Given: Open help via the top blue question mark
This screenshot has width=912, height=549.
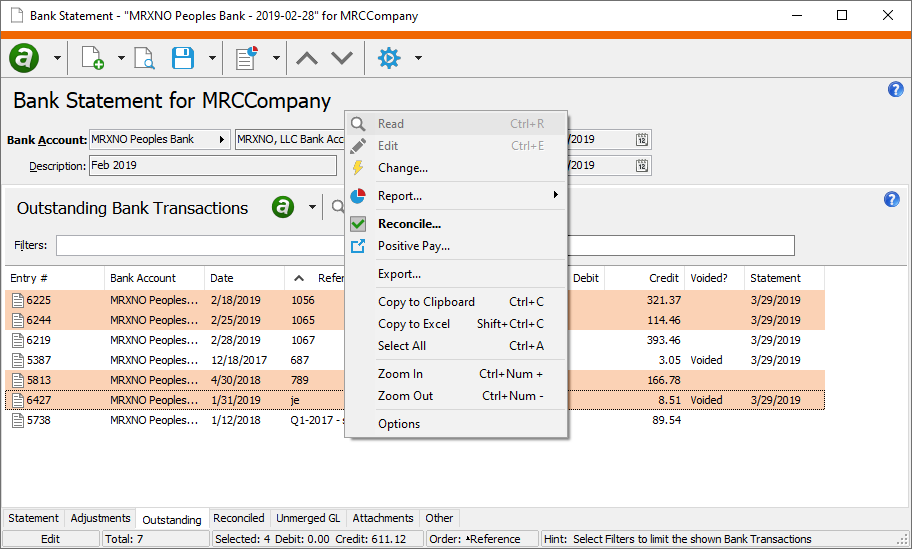Looking at the screenshot, I should 895,90.
